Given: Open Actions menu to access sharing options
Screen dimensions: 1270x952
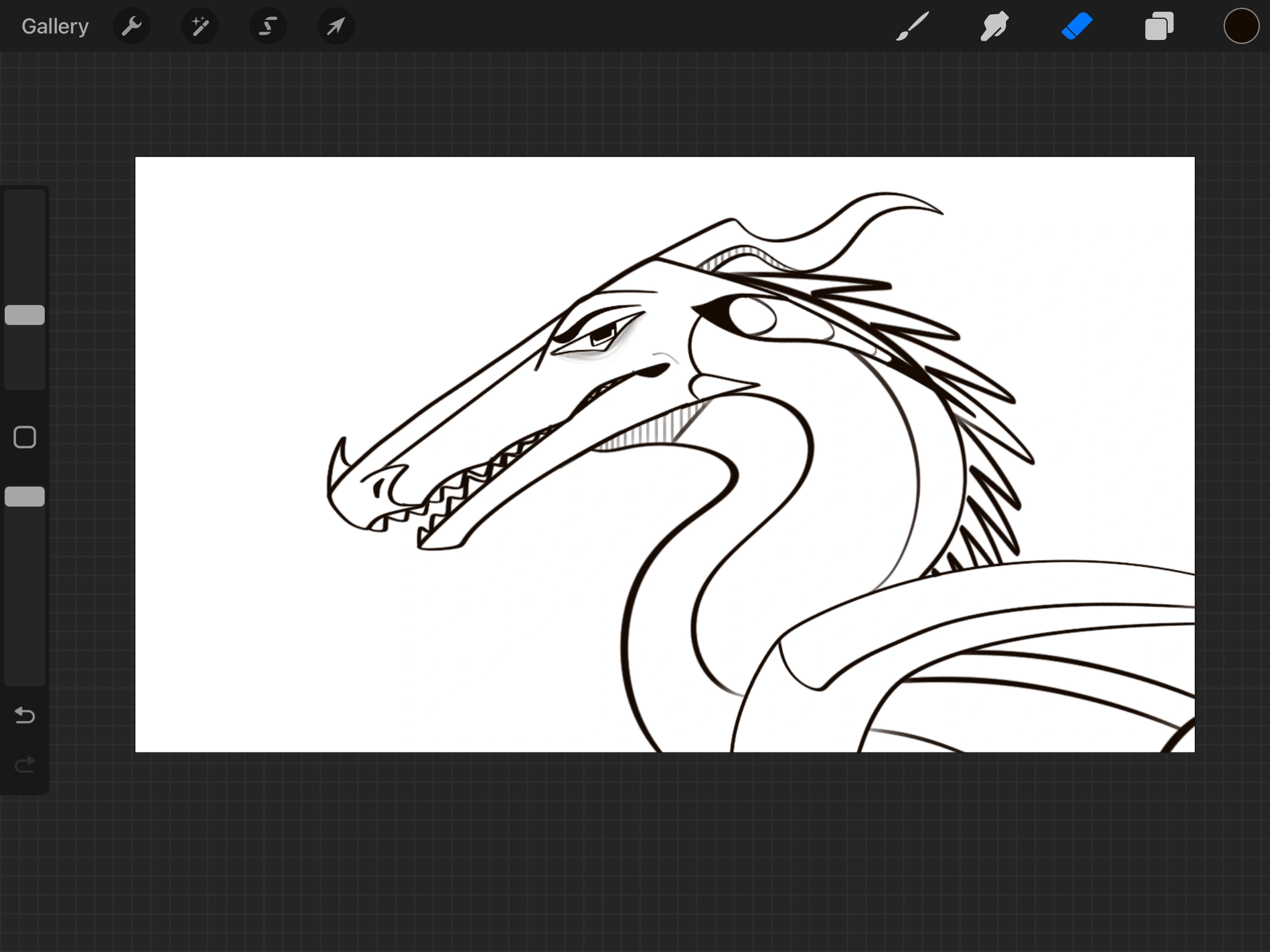Looking at the screenshot, I should (132, 26).
